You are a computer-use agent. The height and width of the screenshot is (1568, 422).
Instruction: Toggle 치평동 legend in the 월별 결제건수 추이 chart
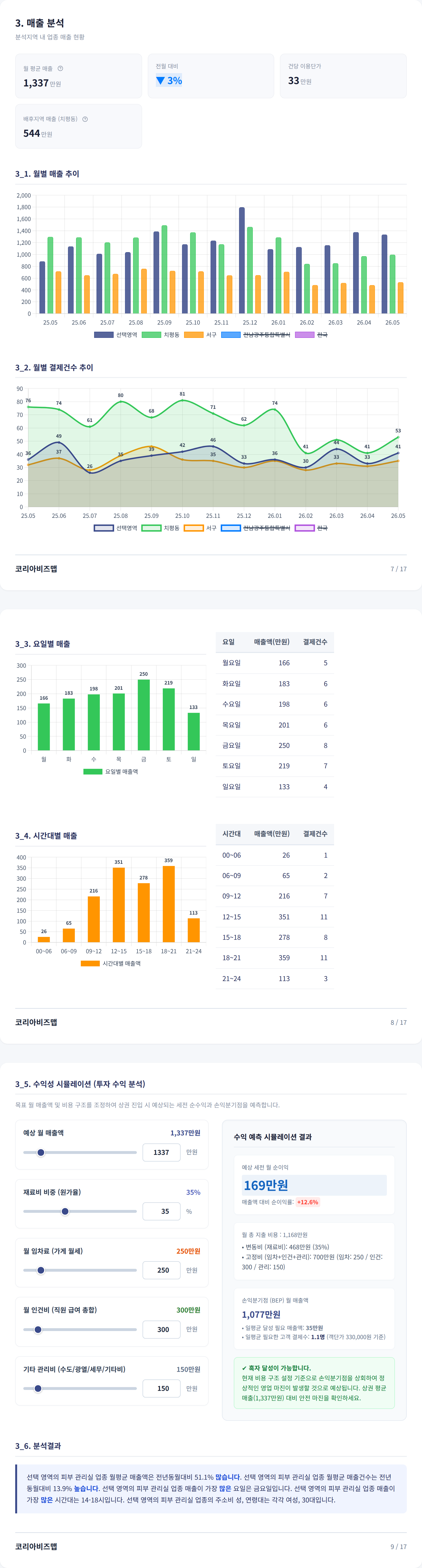pos(161,528)
